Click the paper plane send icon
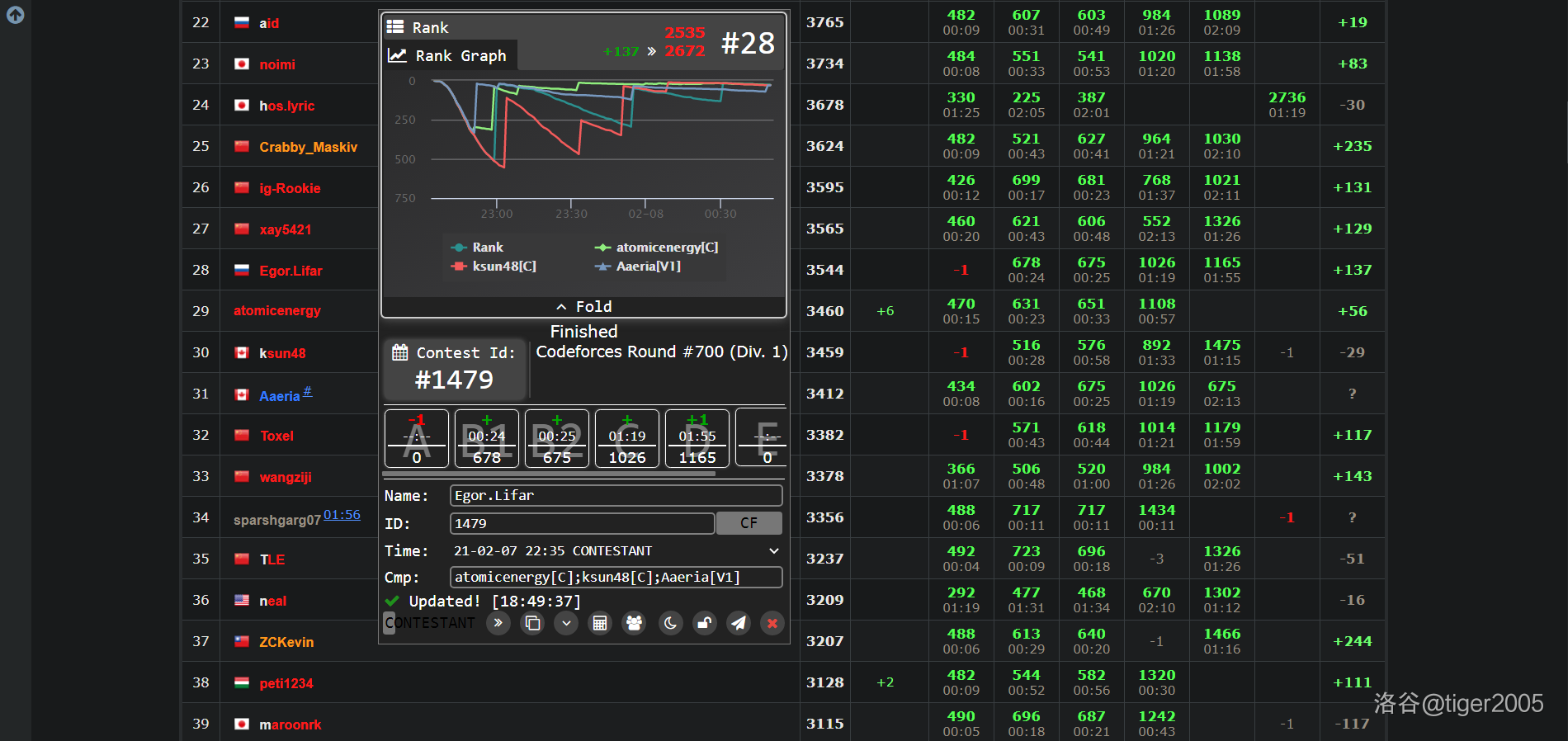The height and width of the screenshot is (741, 1568). click(x=739, y=623)
